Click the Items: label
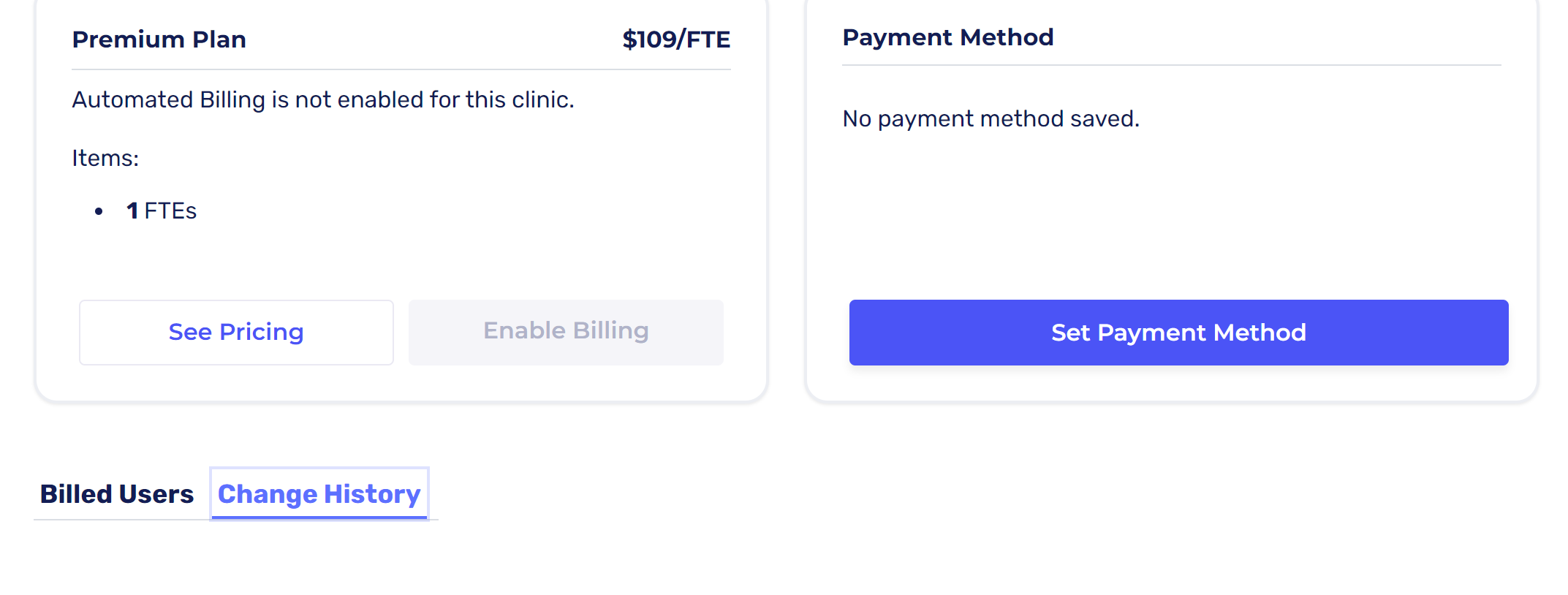 (105, 158)
